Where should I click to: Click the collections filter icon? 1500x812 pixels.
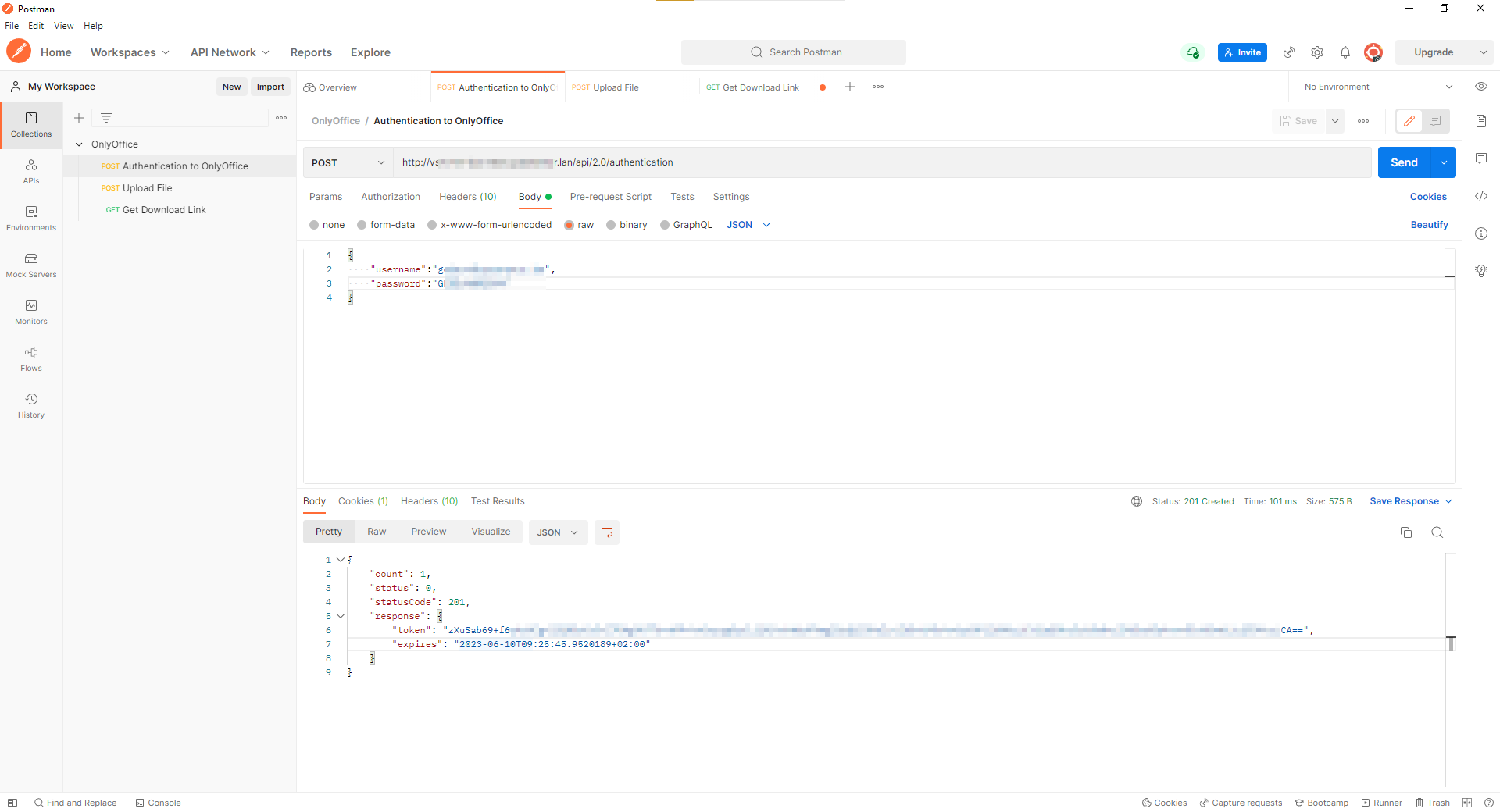[106, 118]
